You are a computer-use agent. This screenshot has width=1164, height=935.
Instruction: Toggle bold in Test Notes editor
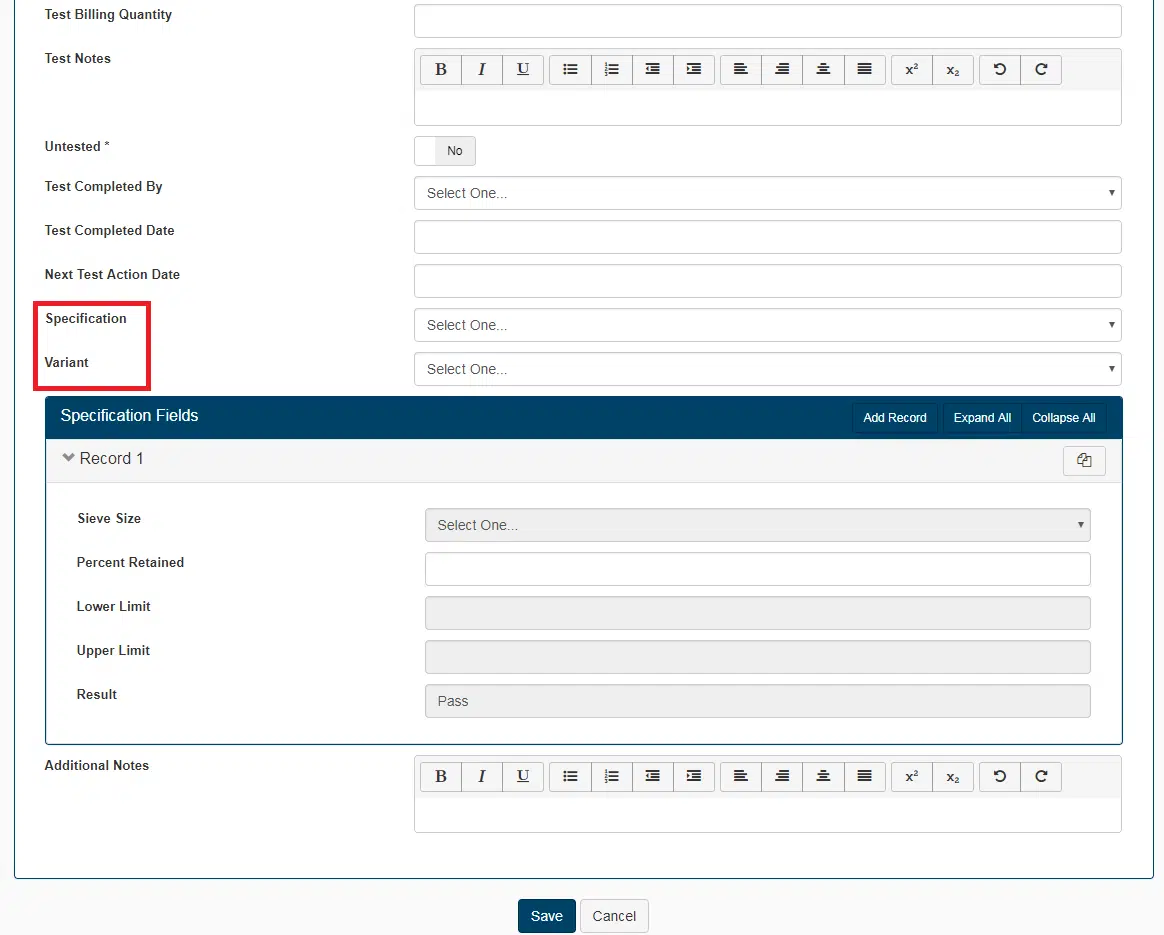[x=441, y=70]
